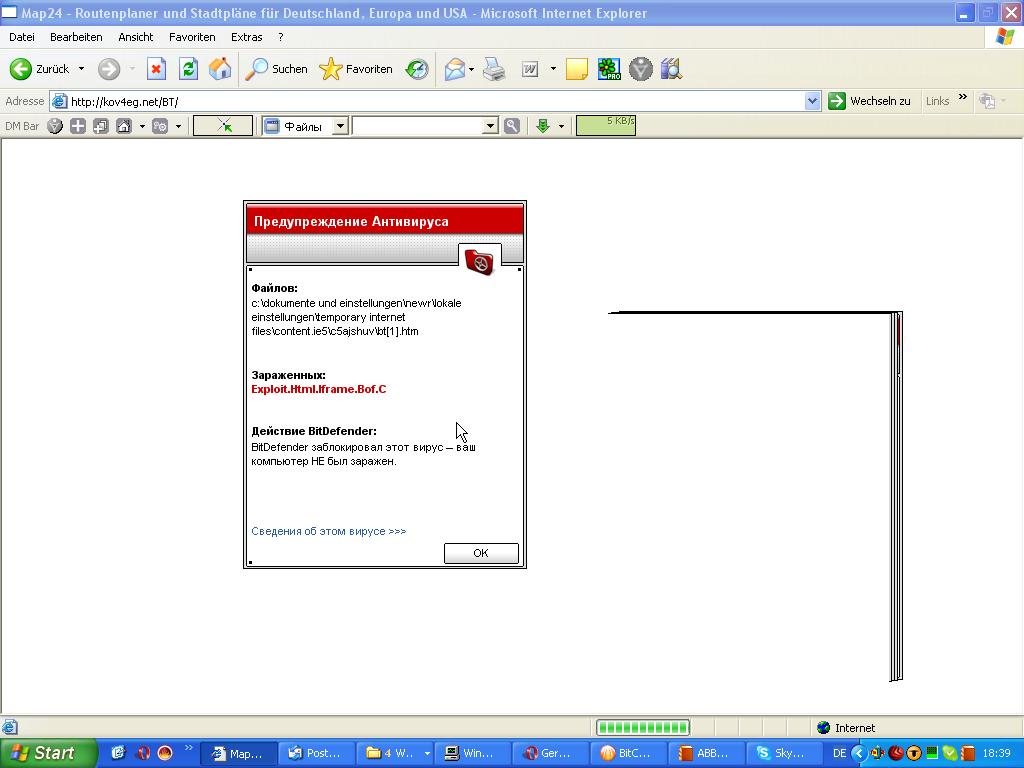Viewport: 1024px width, 768px height.
Task: Click Internet zone status indicator
Action: (846, 728)
